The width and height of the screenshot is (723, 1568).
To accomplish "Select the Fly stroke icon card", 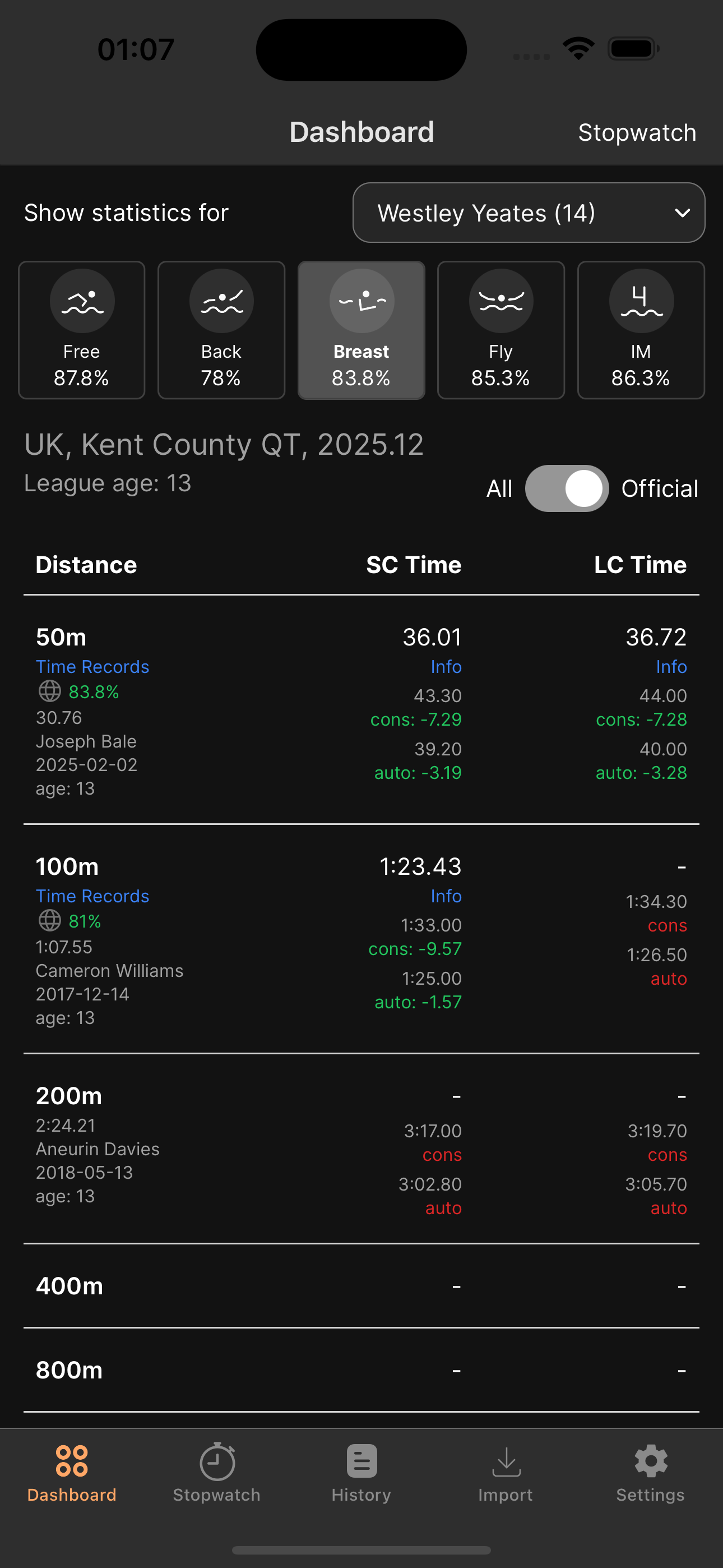I will (501, 330).
